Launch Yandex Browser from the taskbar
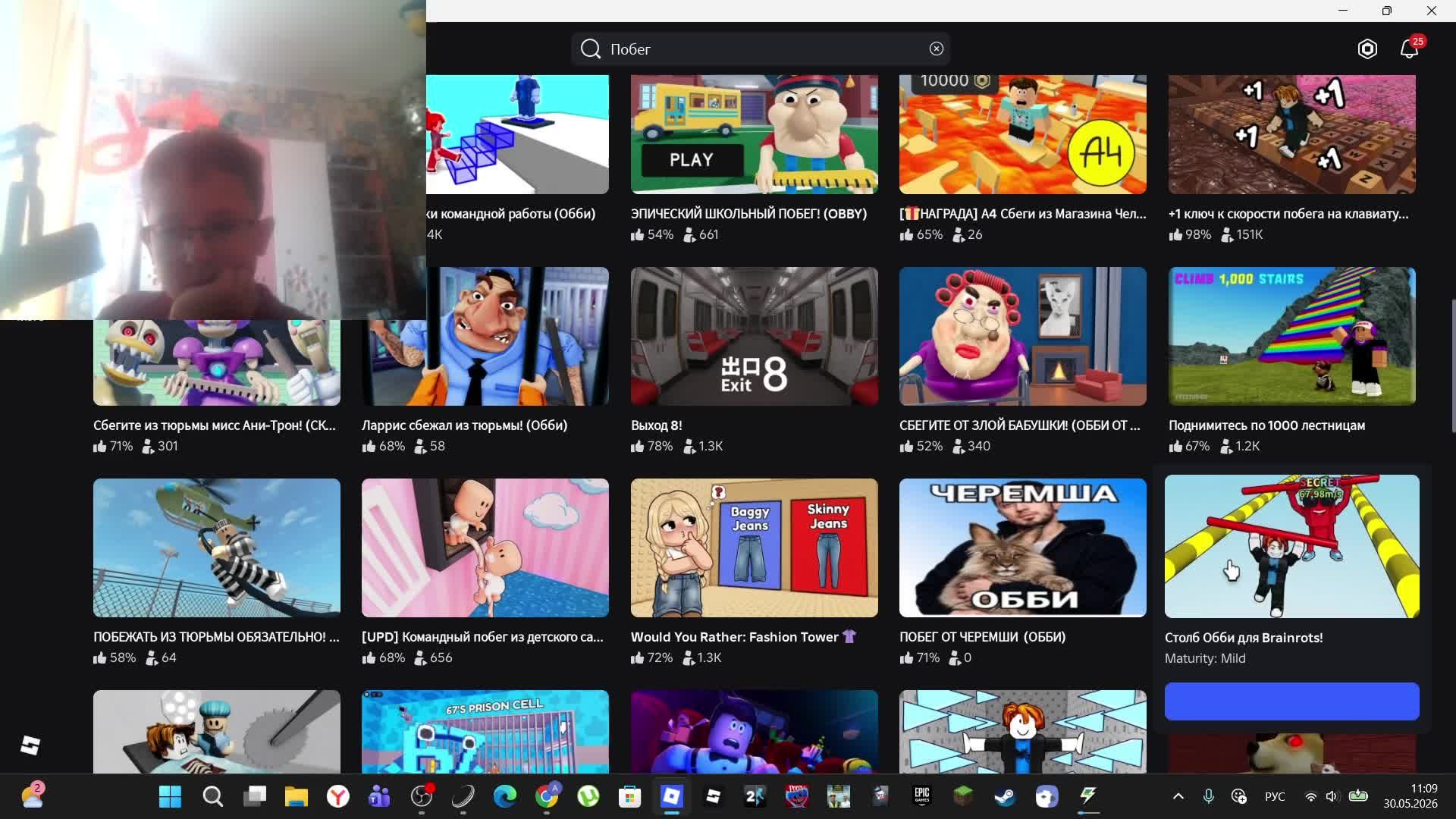Image resolution: width=1456 pixels, height=819 pixels. (338, 796)
